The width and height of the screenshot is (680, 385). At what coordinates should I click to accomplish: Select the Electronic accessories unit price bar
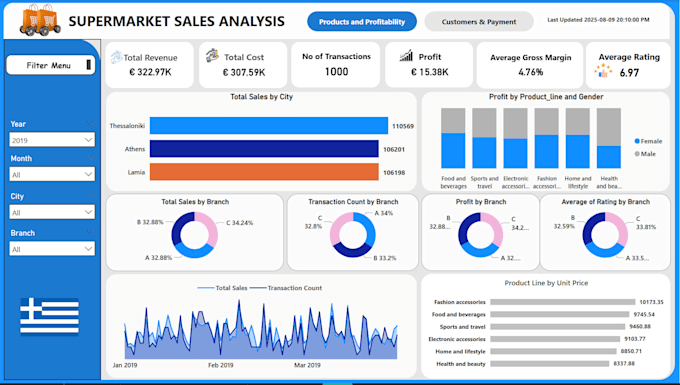pos(556,339)
